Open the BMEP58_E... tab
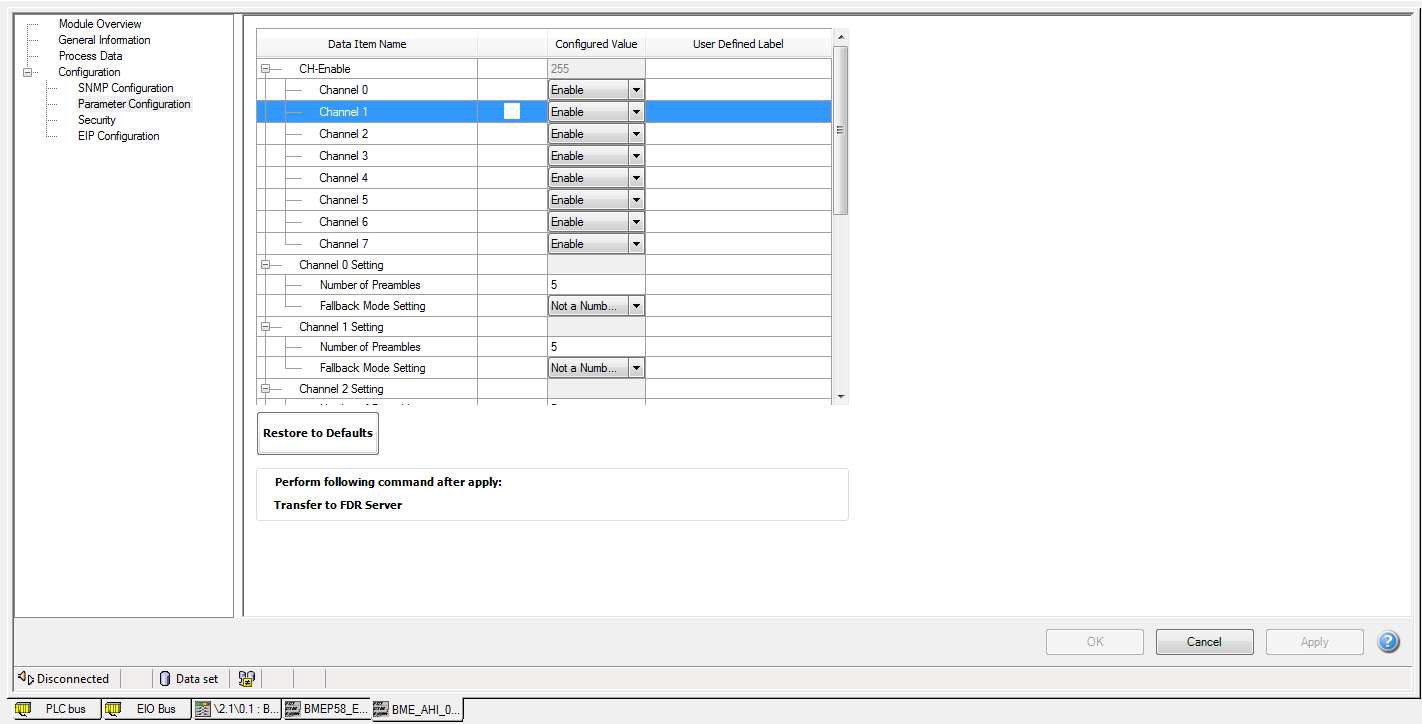Viewport: 1422px width, 724px height. point(326,709)
